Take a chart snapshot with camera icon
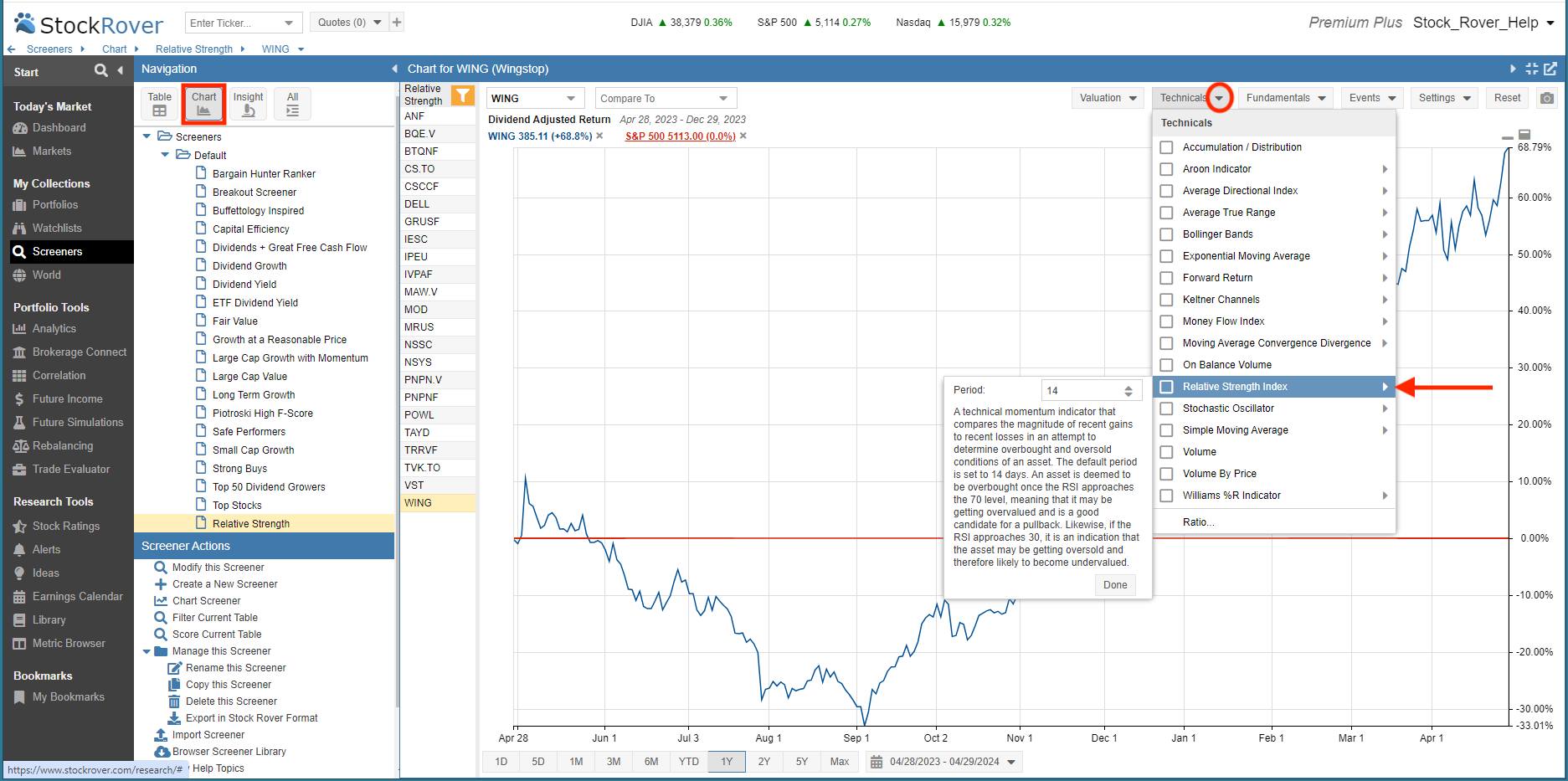Image resolution: width=1568 pixels, height=781 pixels. click(x=1547, y=98)
